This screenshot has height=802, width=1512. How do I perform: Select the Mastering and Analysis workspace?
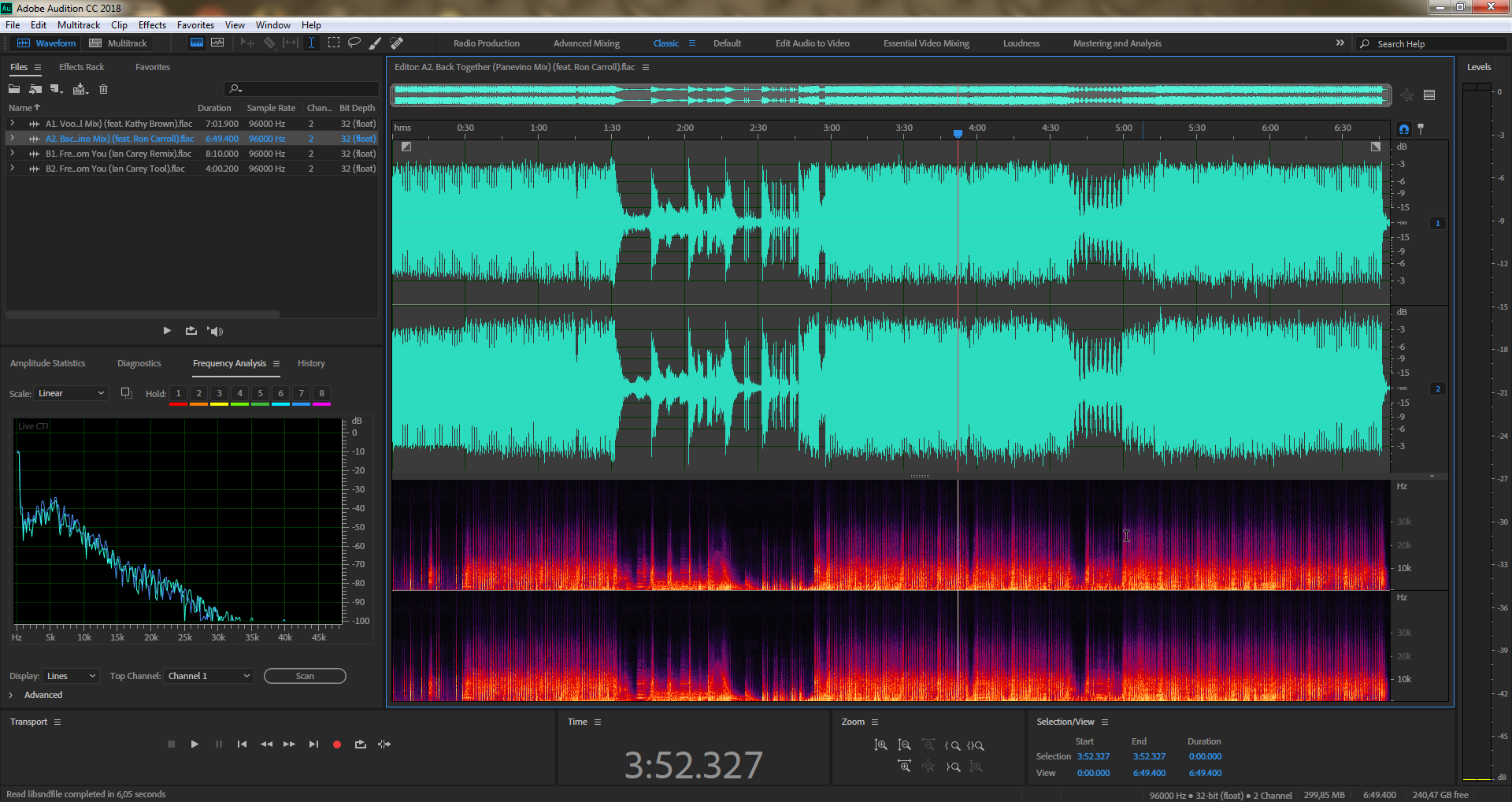pos(1117,43)
